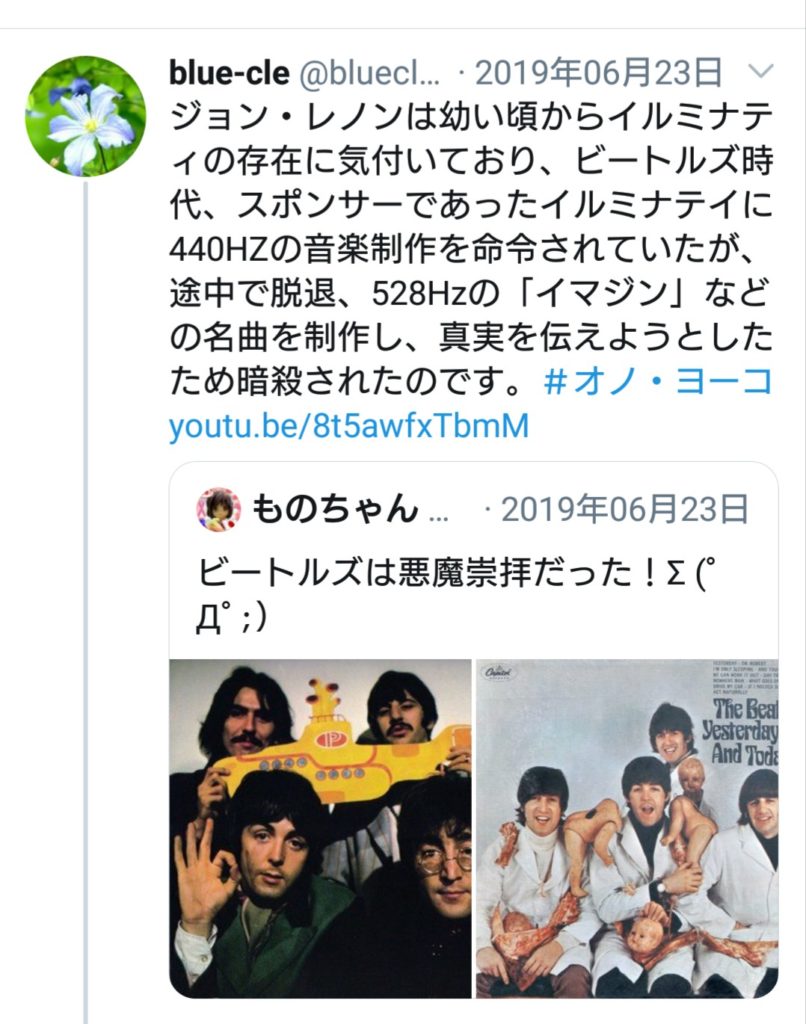806x1024 pixels.
Task: Click ものちゃん's small avatar icon
Action: (x=218, y=509)
